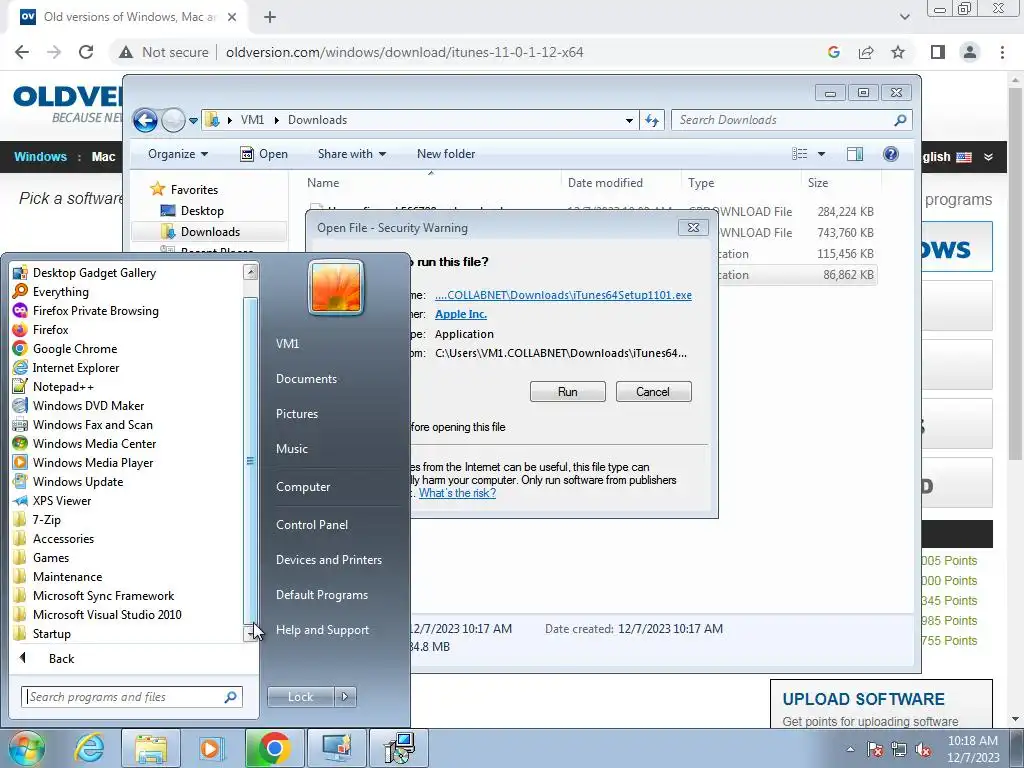1024x768 pixels.
Task: Open the Share with dropdown
Action: [351, 154]
